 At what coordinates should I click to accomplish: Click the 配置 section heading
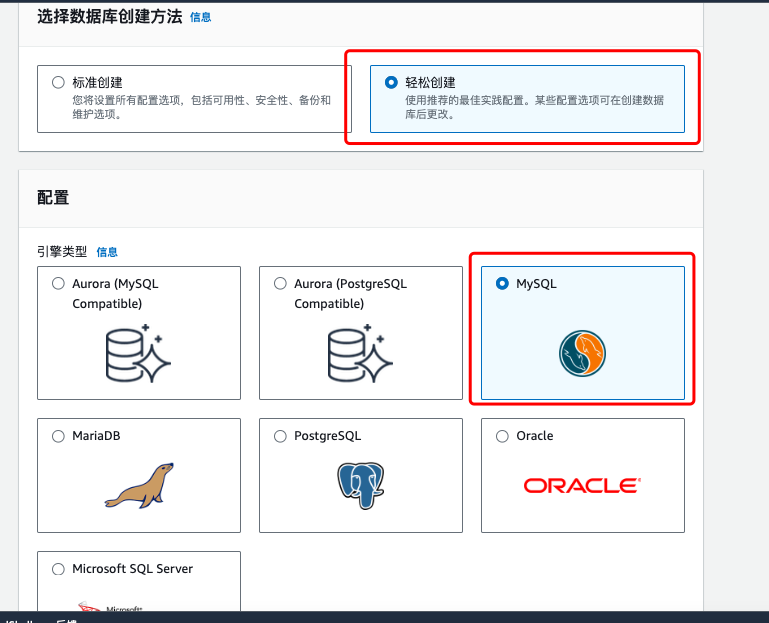(x=53, y=197)
